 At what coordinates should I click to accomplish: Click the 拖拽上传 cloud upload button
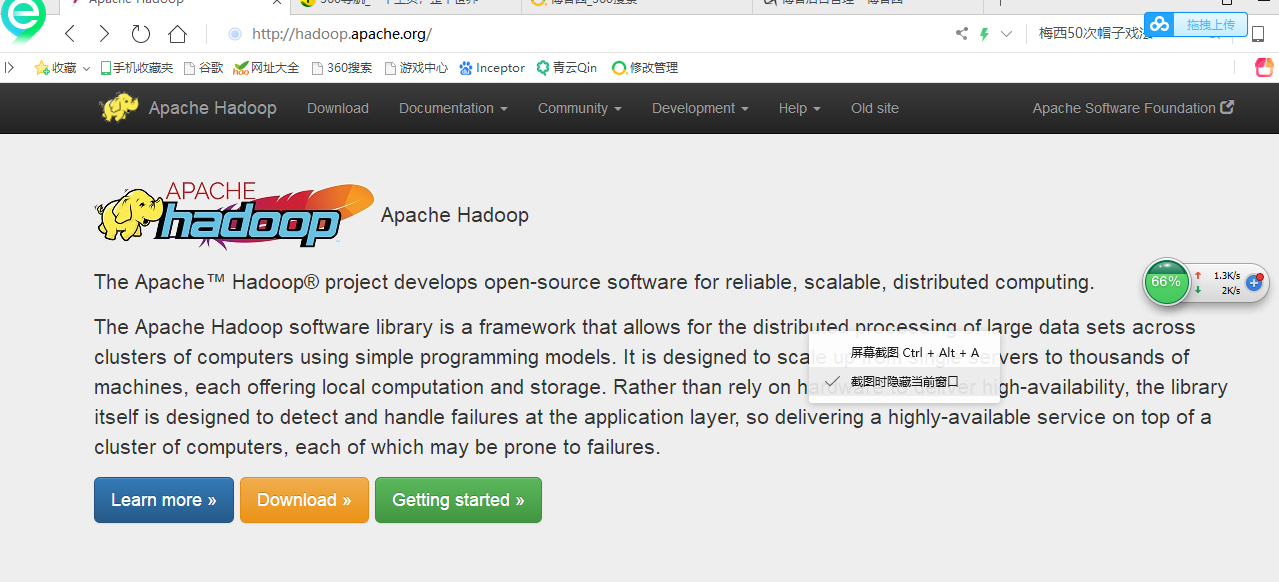(1196, 25)
